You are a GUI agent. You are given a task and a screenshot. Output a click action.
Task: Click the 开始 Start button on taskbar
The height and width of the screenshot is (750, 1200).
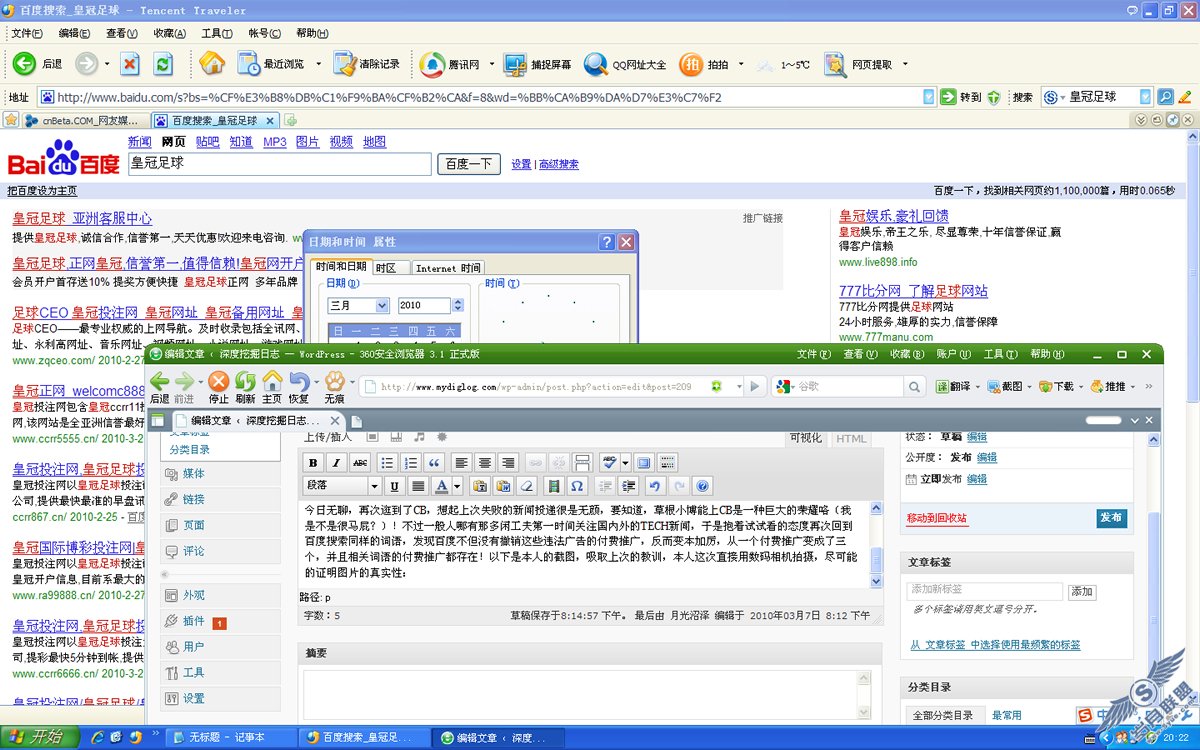point(38,737)
